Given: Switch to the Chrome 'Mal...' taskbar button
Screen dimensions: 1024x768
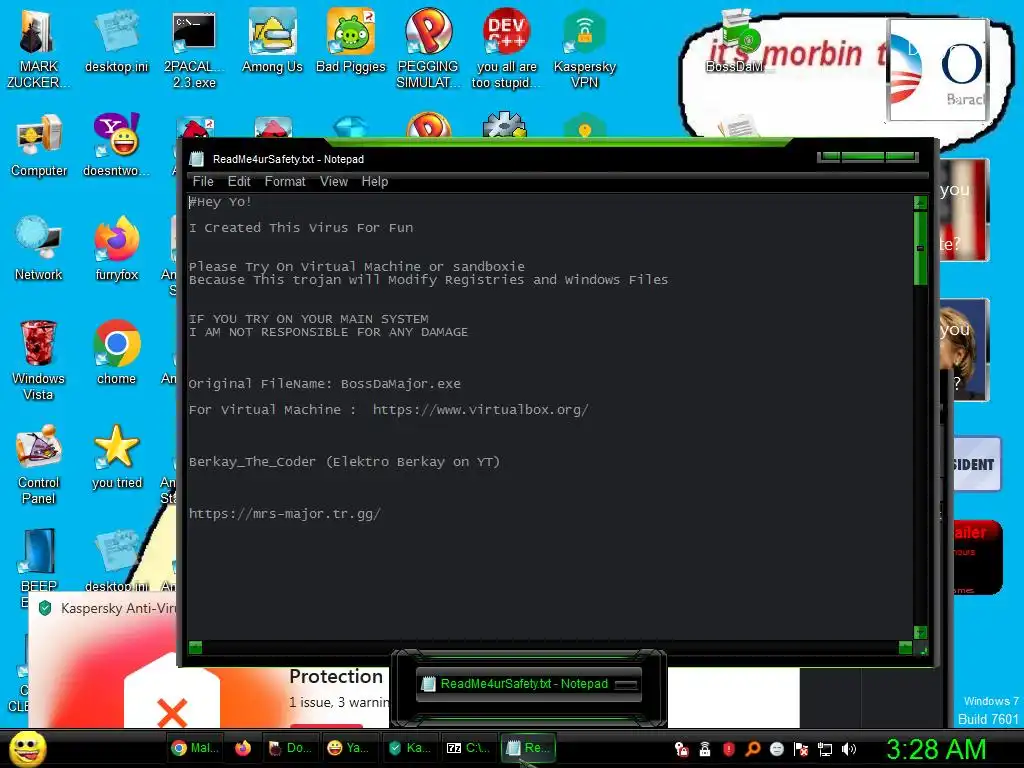Looking at the screenshot, I should point(195,748).
